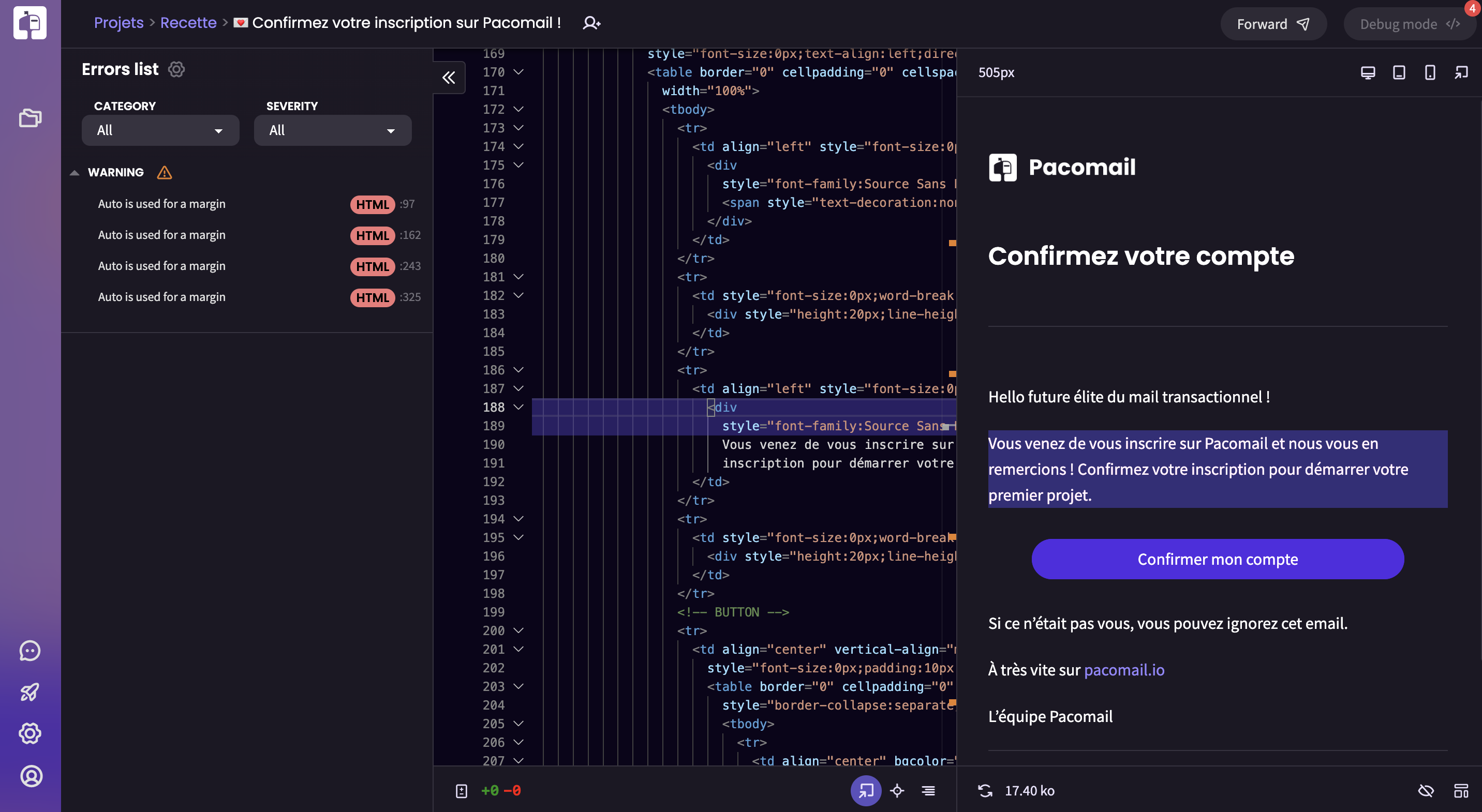Collapse the WARNING errors group
The width and height of the screenshot is (1482, 812).
point(74,173)
